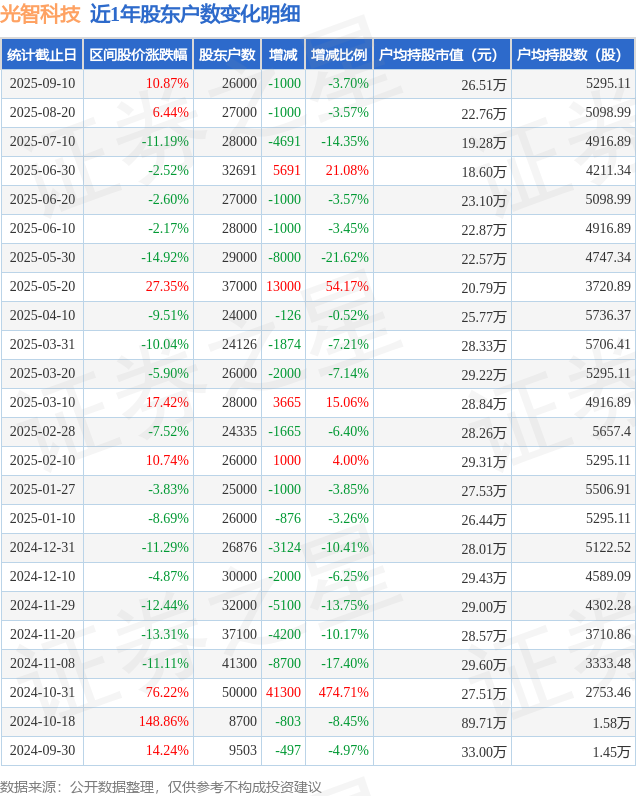This screenshot has width=636, height=796.
Task: Select the 2025-05-20 date cell
Action: pyautogui.click(x=42, y=286)
